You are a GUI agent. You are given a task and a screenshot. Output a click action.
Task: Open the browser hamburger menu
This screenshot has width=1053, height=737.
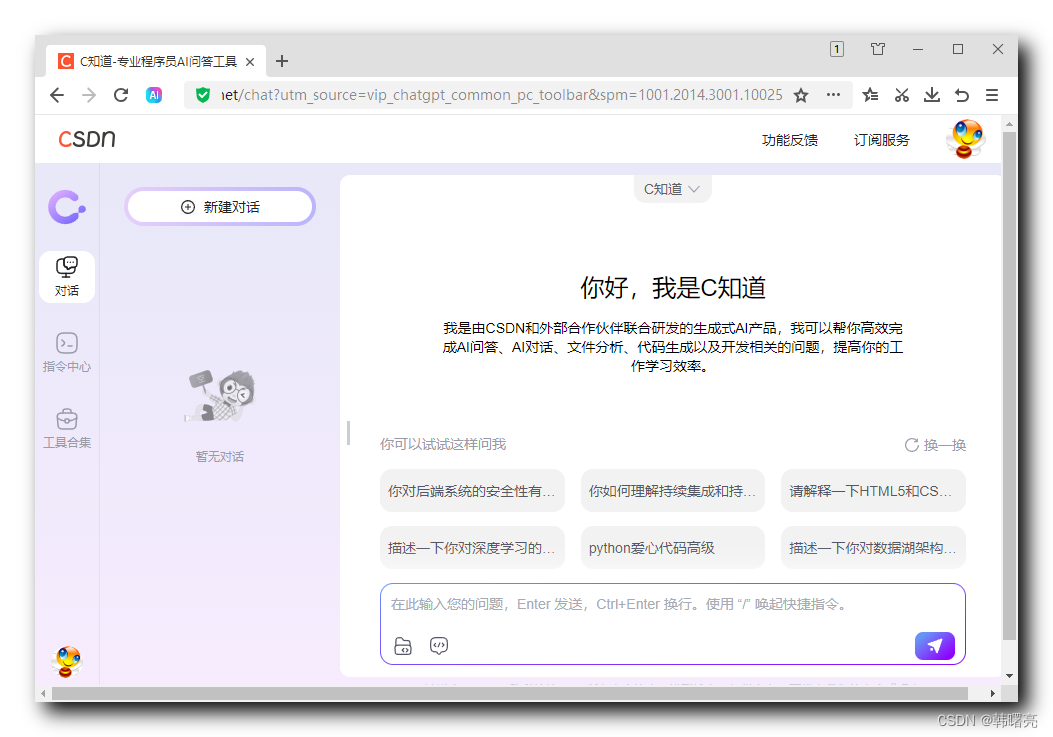tap(992, 95)
